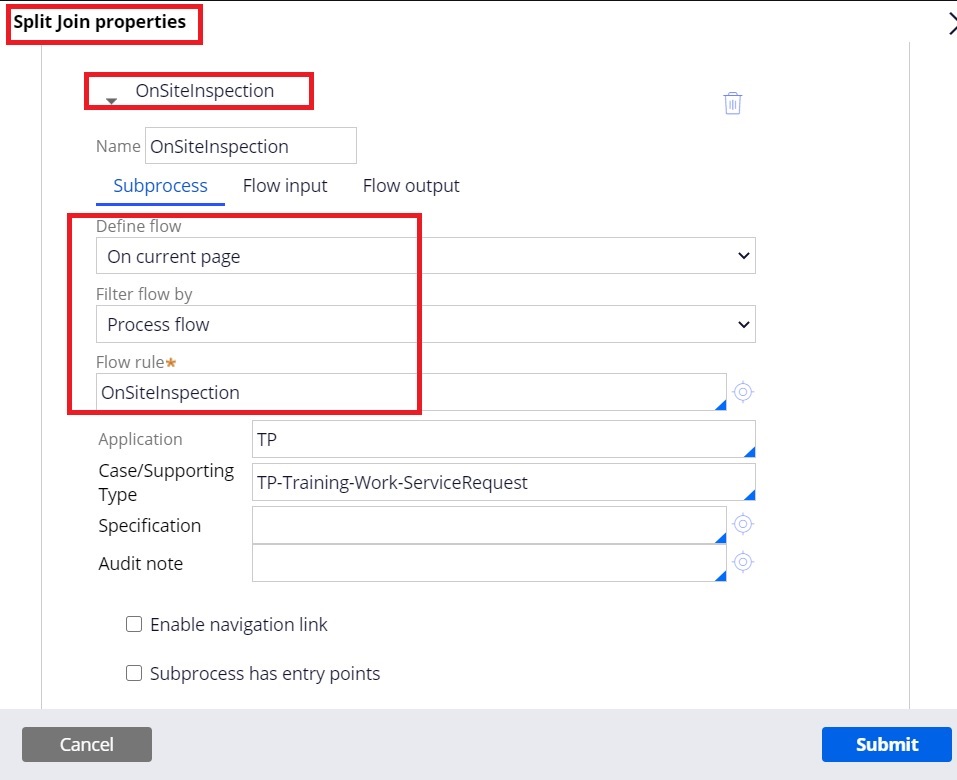Screen dimensions: 957x780
Task: Enable the navigation link checkbox
Action: click(x=134, y=624)
